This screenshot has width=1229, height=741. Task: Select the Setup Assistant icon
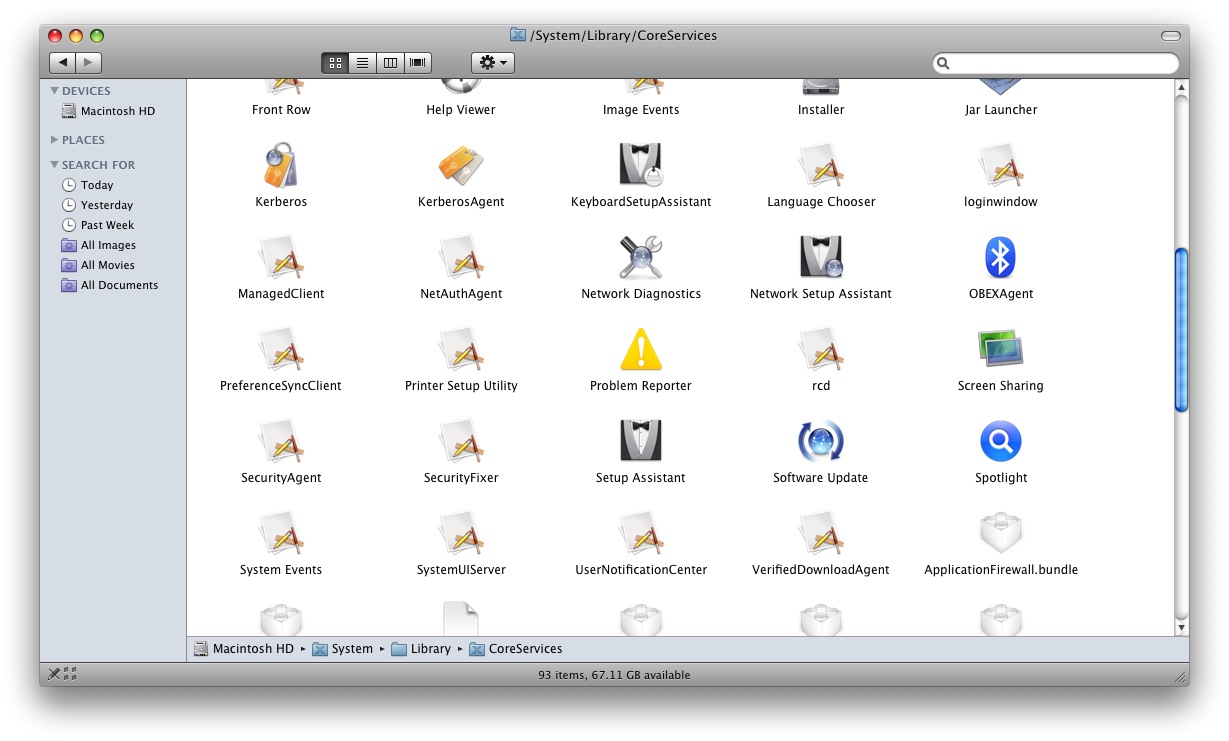(641, 441)
